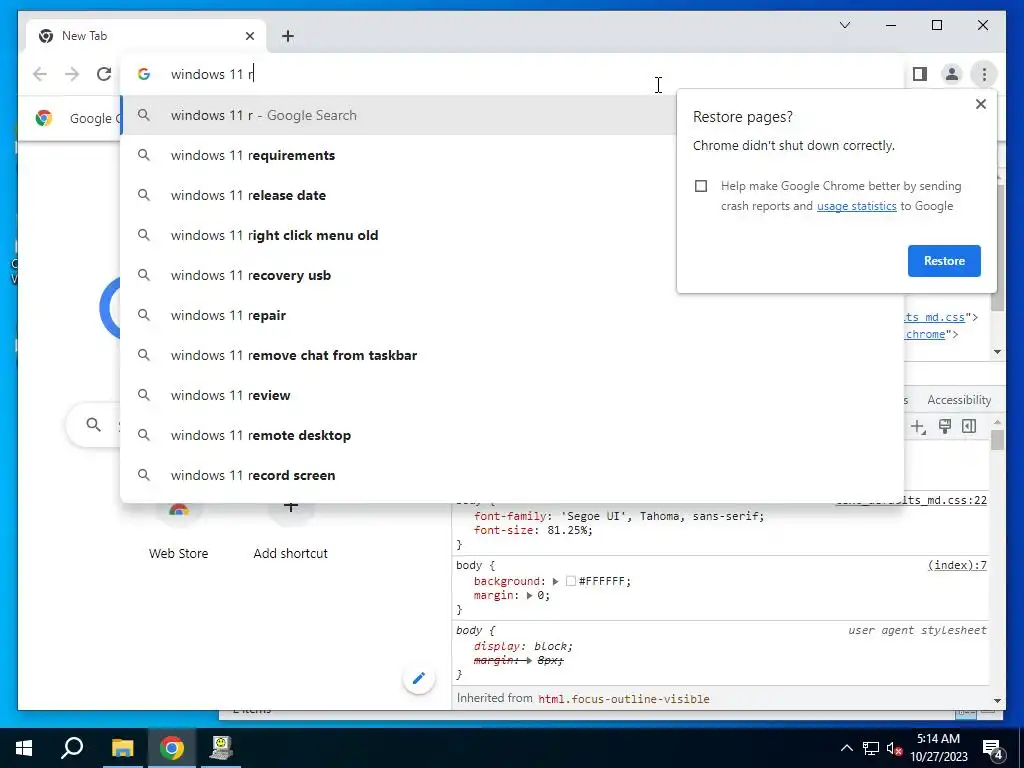Enable sending crash reports checkbox

pos(701,186)
